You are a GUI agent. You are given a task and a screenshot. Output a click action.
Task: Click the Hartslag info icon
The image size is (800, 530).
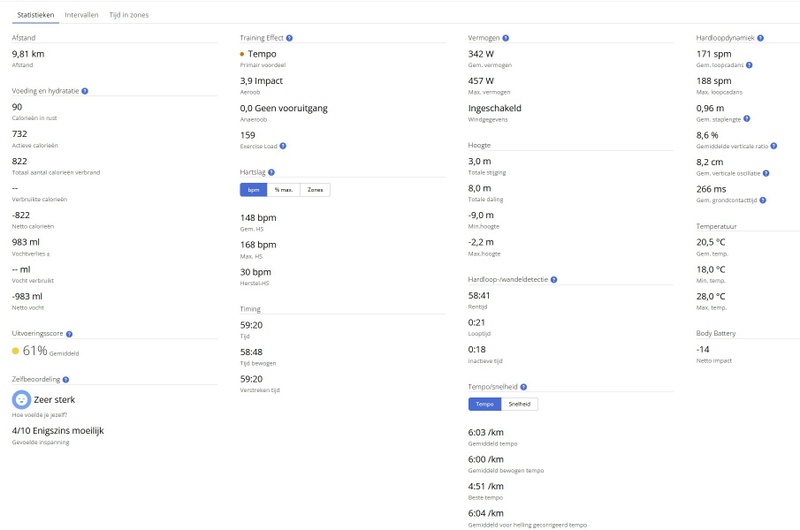coord(270,172)
